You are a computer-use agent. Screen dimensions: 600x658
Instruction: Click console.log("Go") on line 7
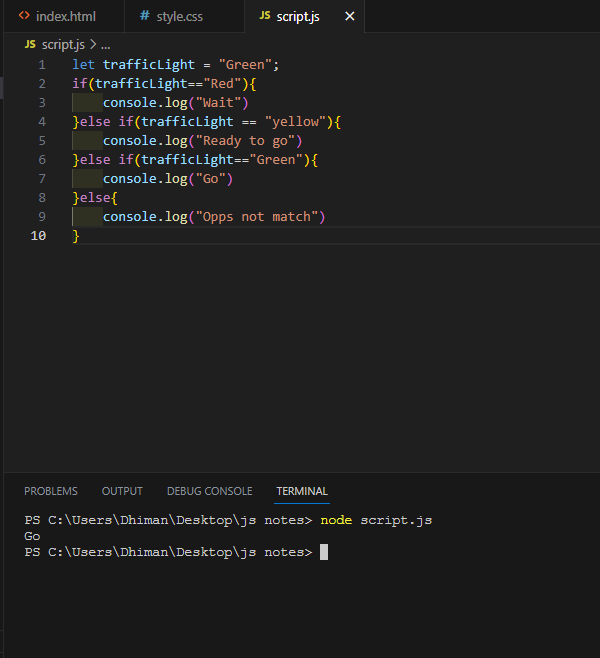pyautogui.click(x=168, y=179)
